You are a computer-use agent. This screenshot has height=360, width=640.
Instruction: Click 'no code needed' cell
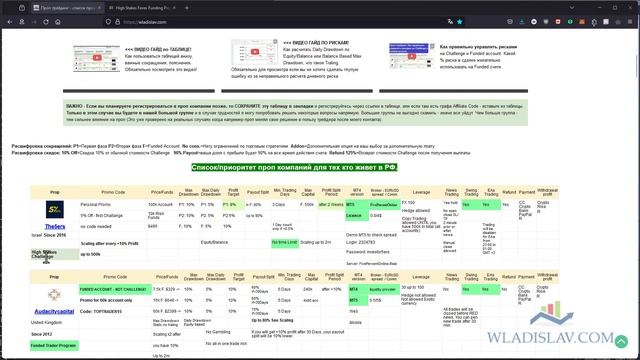click(x=96, y=227)
